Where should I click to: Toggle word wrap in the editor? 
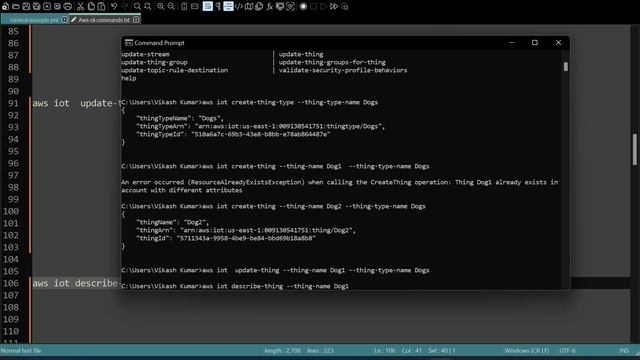[208, 7]
